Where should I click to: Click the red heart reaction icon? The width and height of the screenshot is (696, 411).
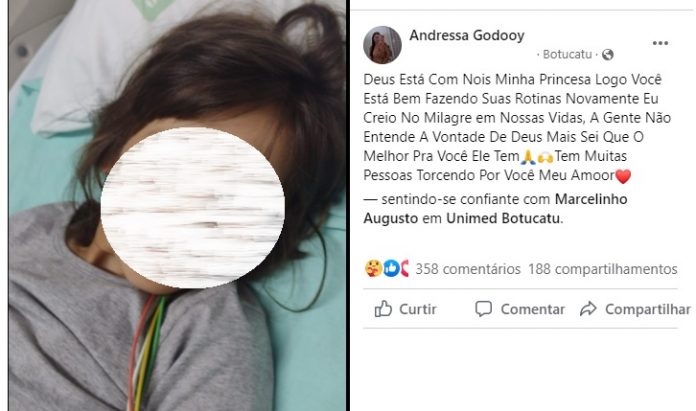404,269
